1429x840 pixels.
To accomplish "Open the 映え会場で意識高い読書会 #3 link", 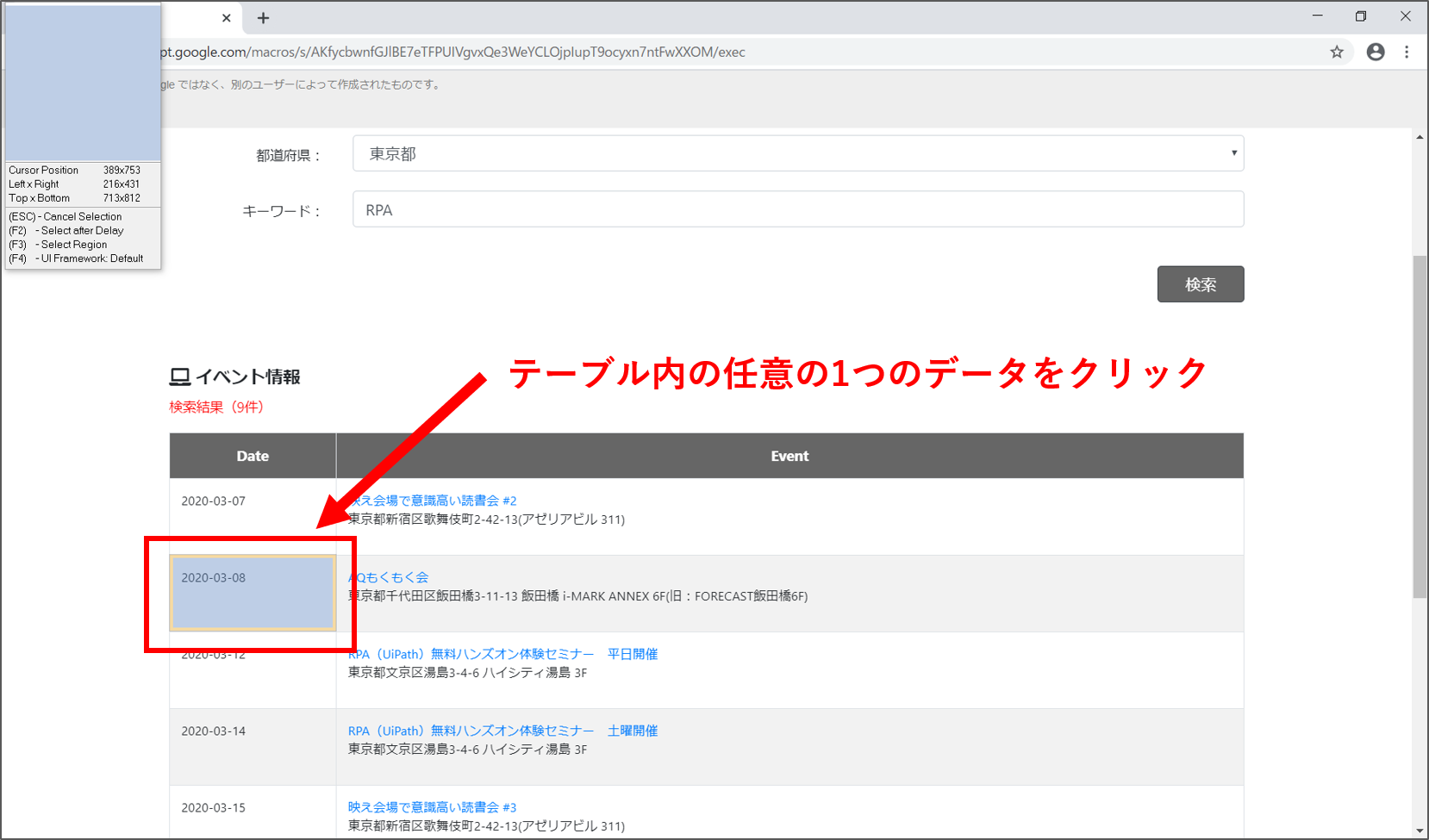I will pos(432,807).
